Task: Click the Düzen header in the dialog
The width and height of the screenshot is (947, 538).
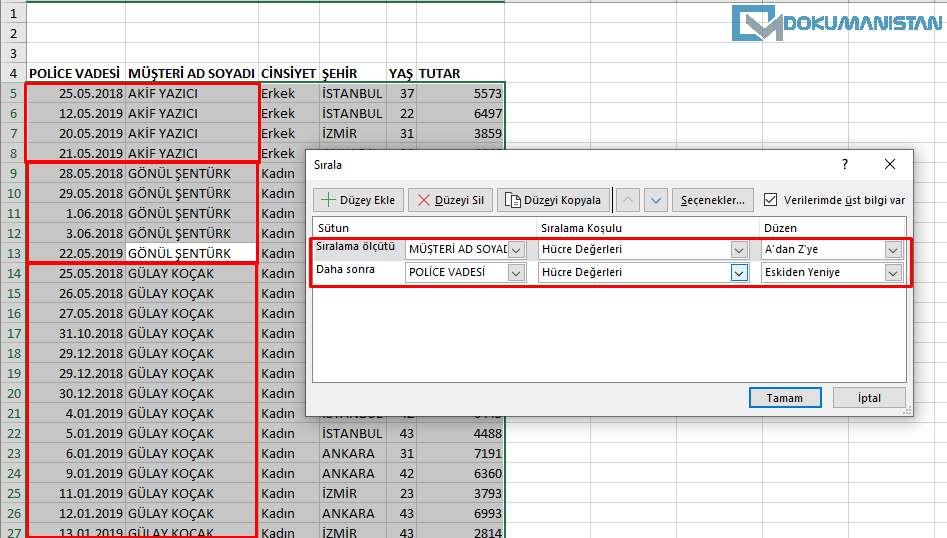Action: tap(780, 228)
